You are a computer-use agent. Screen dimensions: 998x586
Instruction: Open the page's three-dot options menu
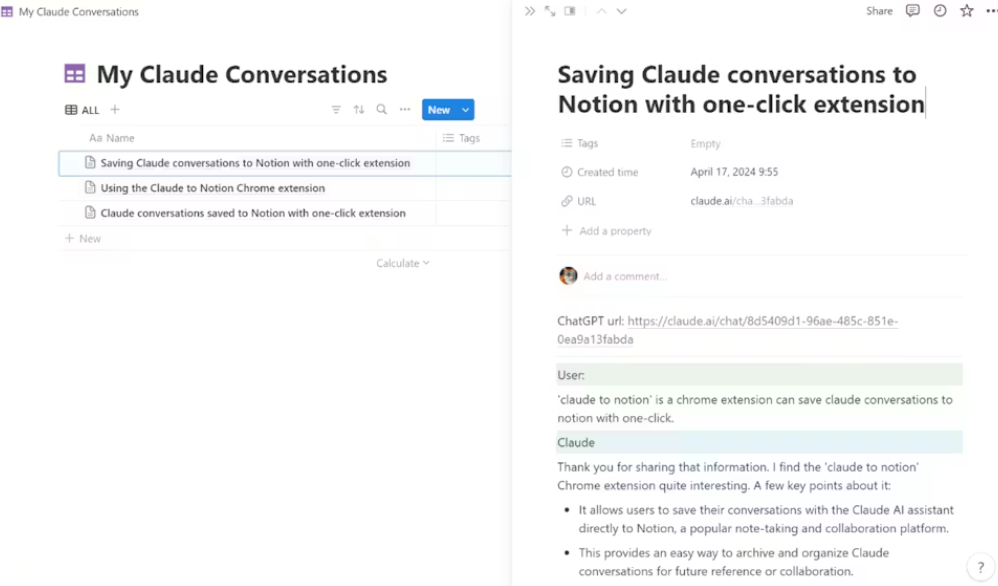pyautogui.click(x=992, y=11)
